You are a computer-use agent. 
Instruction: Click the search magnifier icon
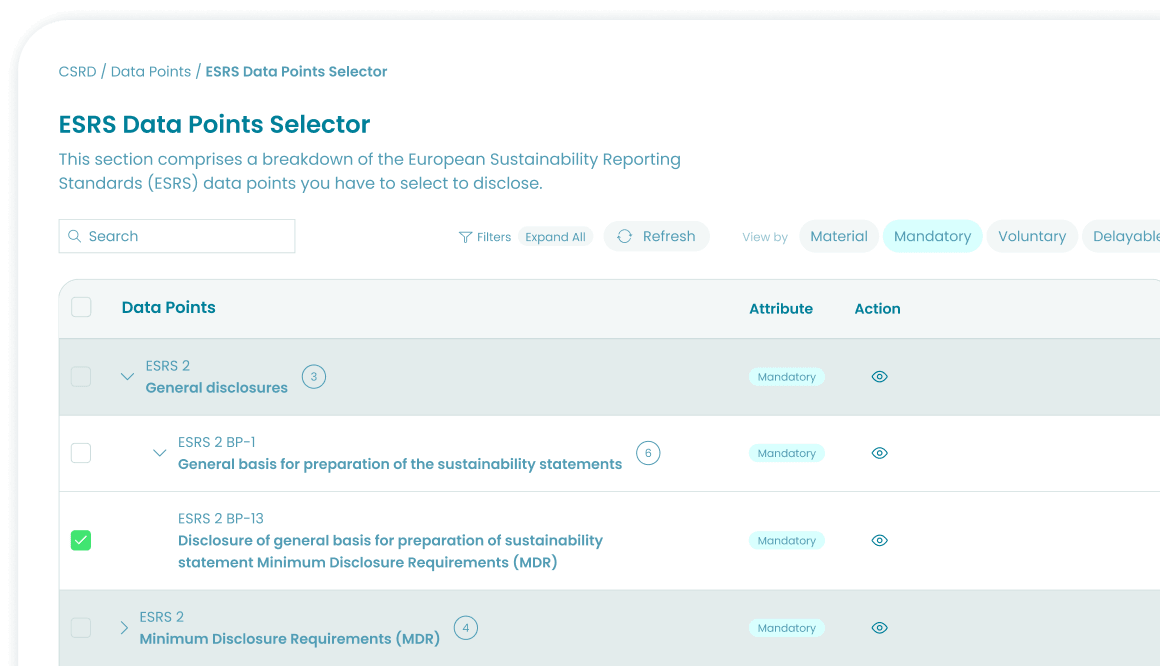[x=74, y=236]
